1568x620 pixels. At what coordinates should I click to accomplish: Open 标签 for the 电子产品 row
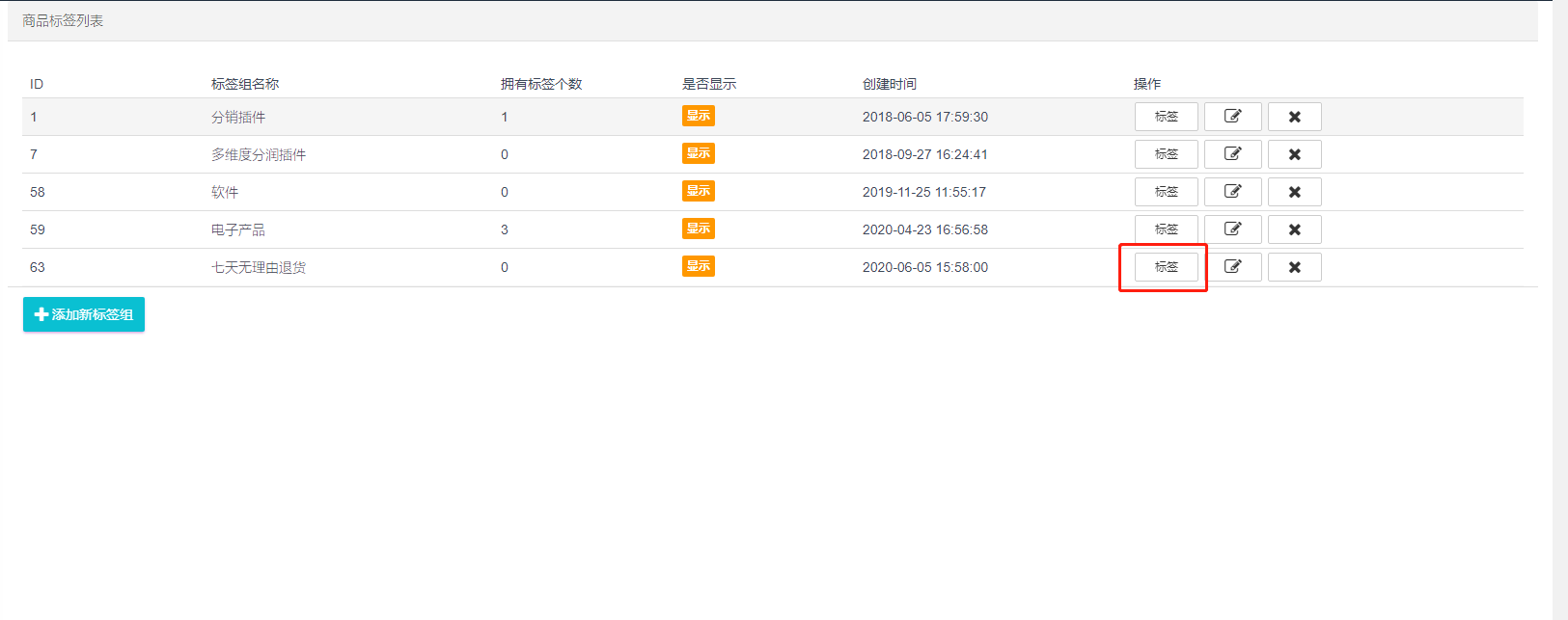(1166, 229)
